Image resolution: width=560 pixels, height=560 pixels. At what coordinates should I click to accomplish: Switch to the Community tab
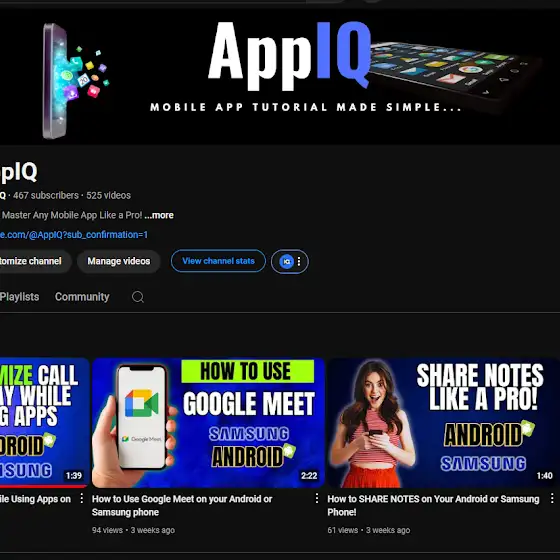coord(82,297)
